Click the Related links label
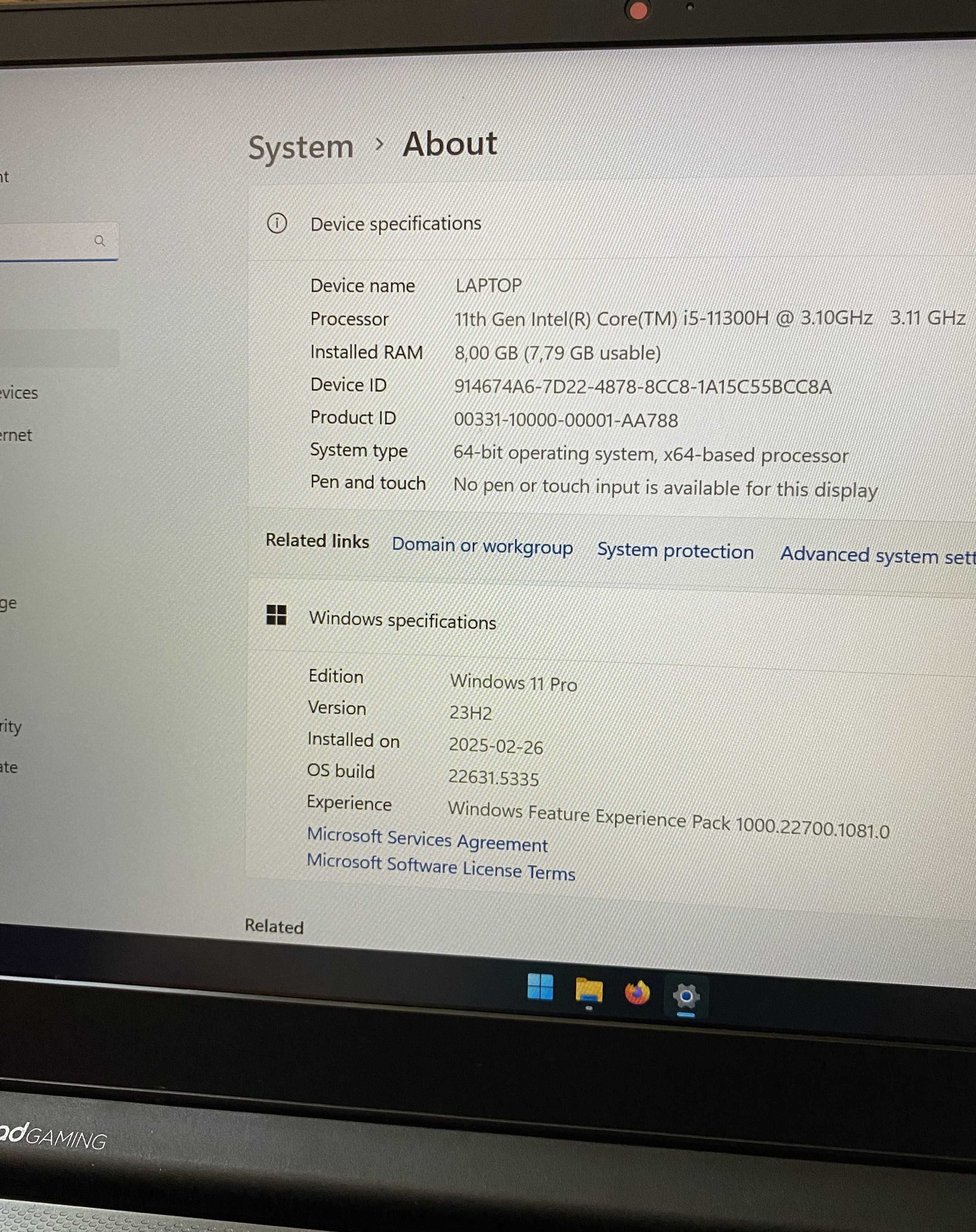This screenshot has height=1232, width=976. click(318, 540)
